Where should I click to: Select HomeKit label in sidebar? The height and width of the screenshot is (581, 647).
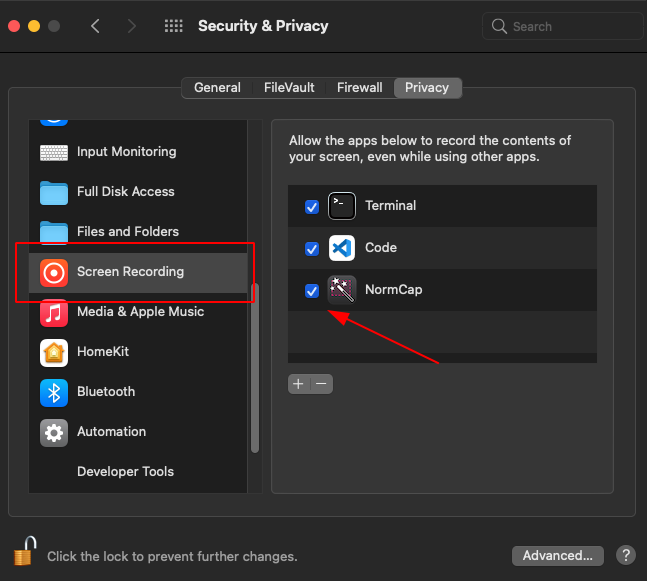click(x=103, y=352)
